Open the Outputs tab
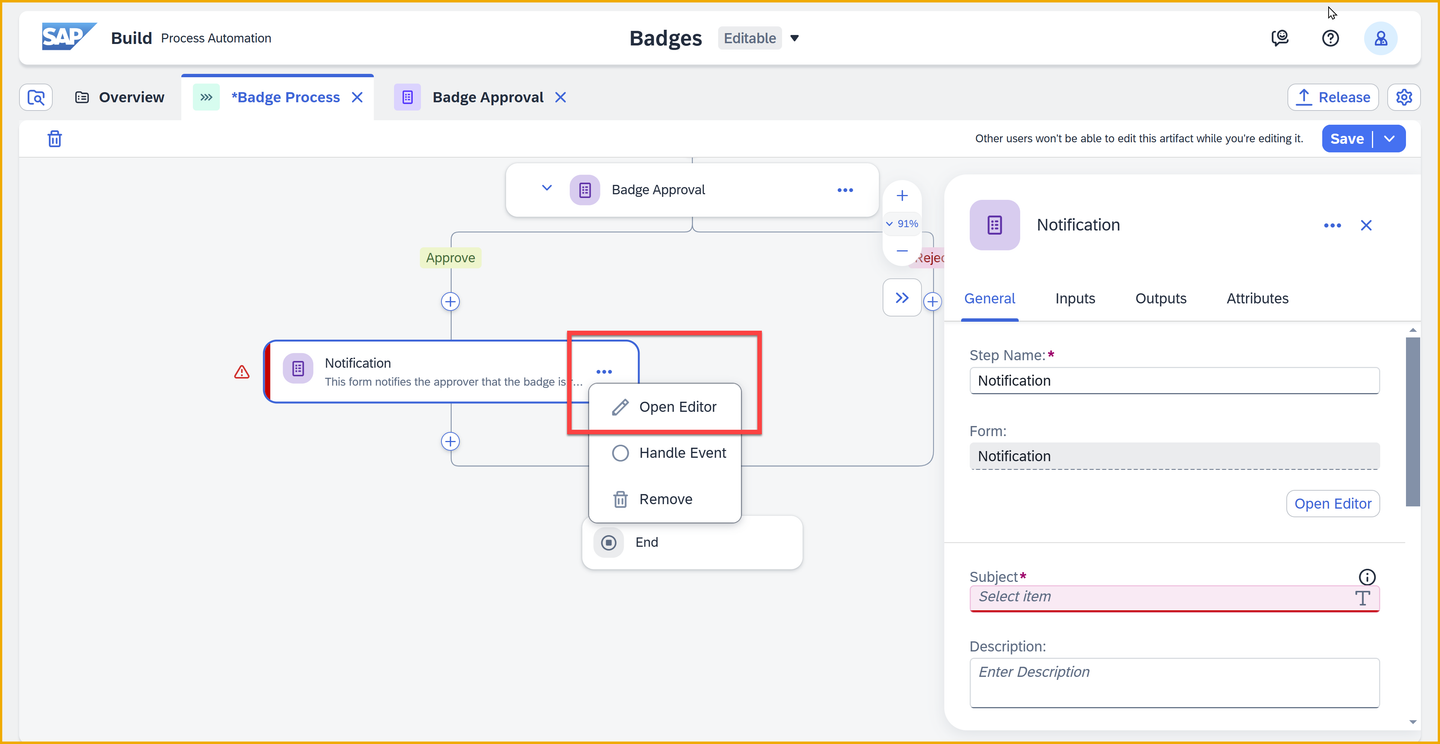 point(1161,298)
